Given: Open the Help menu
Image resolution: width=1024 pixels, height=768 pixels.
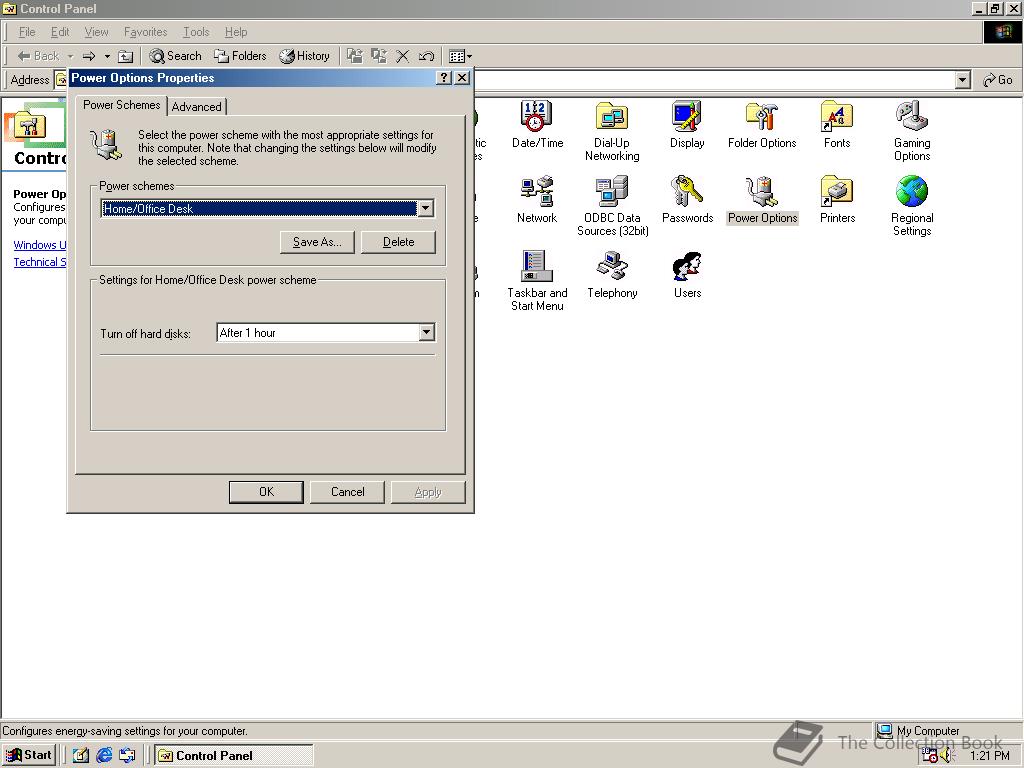Looking at the screenshot, I should [236, 32].
